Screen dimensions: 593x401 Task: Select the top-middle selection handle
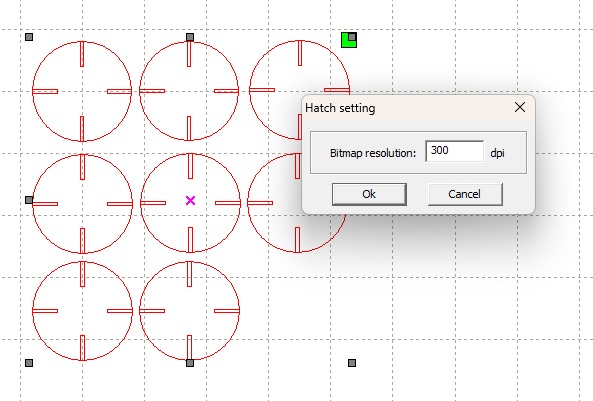(x=190, y=37)
